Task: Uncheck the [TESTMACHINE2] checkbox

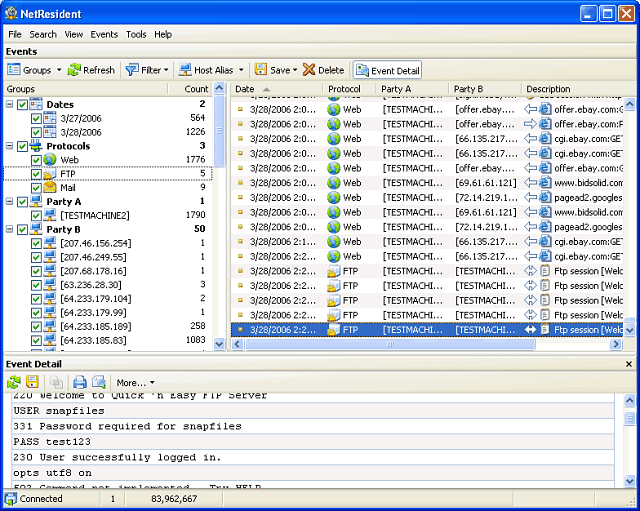Action: [36, 216]
